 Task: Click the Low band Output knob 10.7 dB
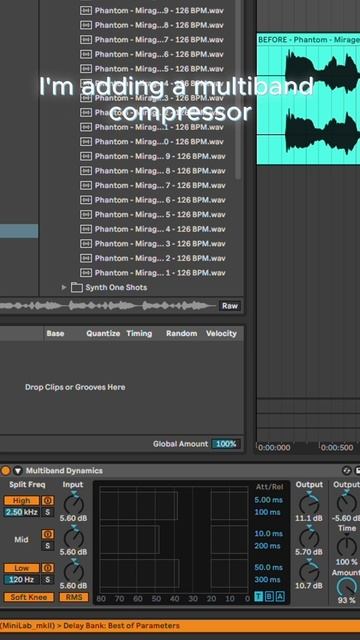[x=309, y=571]
